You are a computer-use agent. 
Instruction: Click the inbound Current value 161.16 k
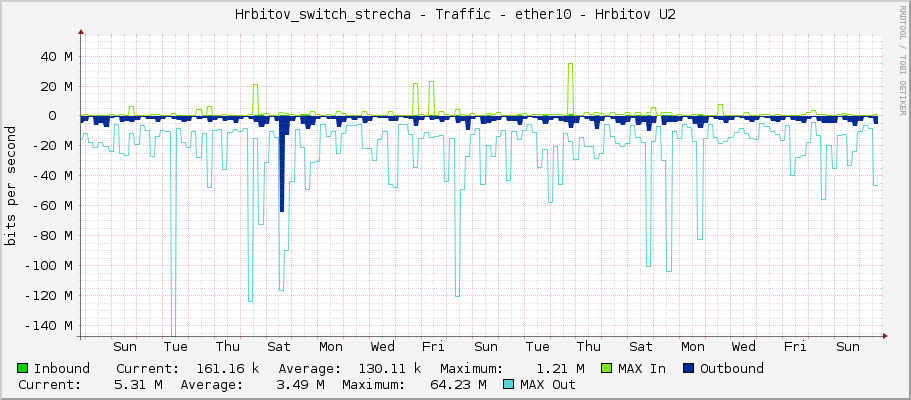pyautogui.click(x=227, y=369)
